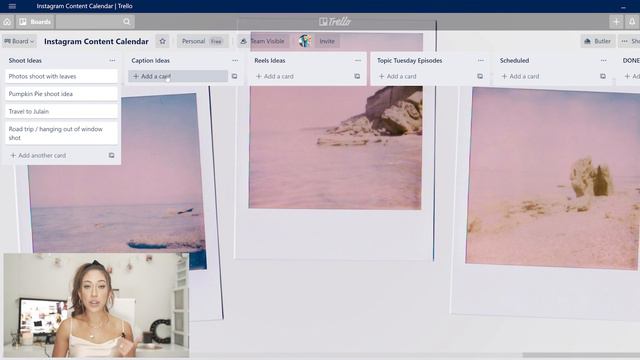Open Show Menu ellipsis button
This screenshot has width=640, height=360.
(629, 41)
